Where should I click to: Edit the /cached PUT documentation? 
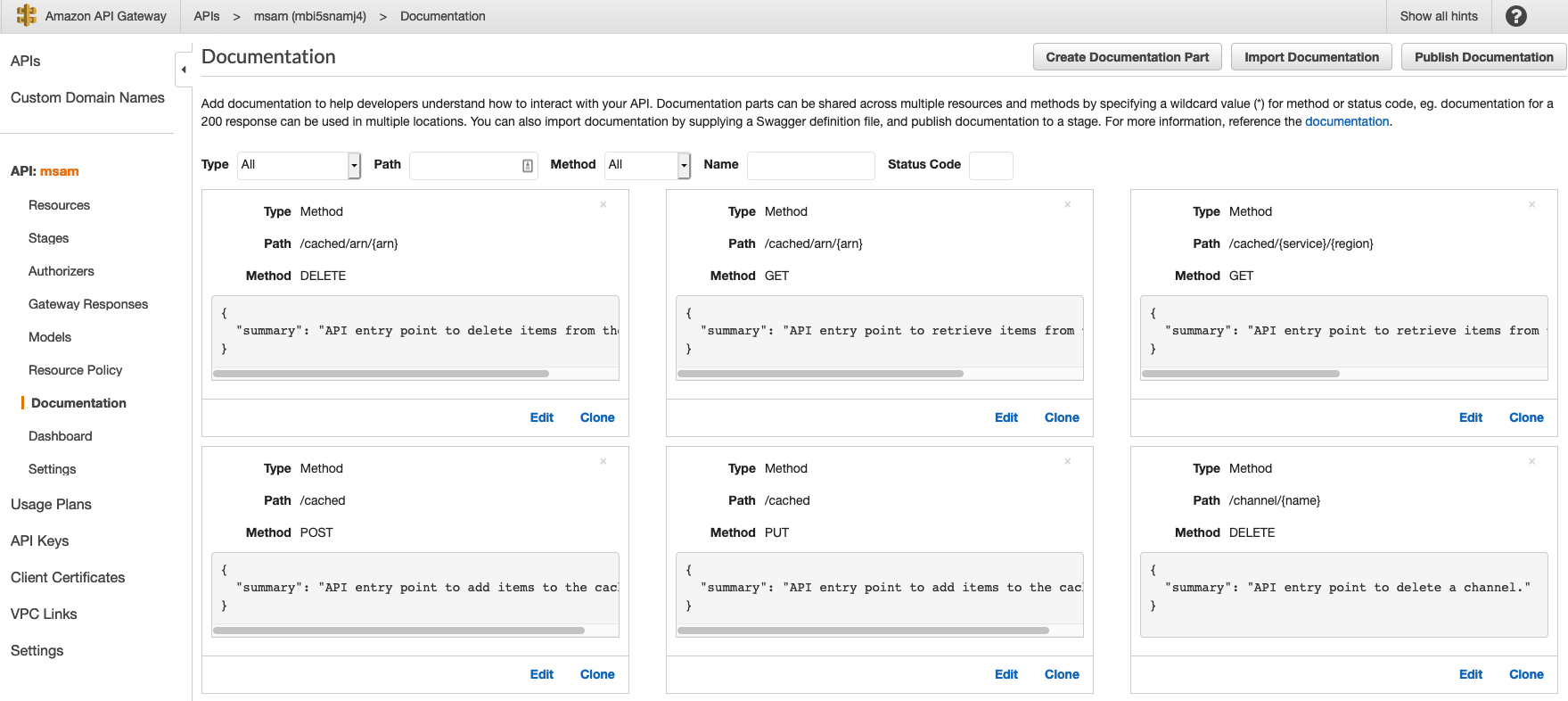click(x=1006, y=674)
